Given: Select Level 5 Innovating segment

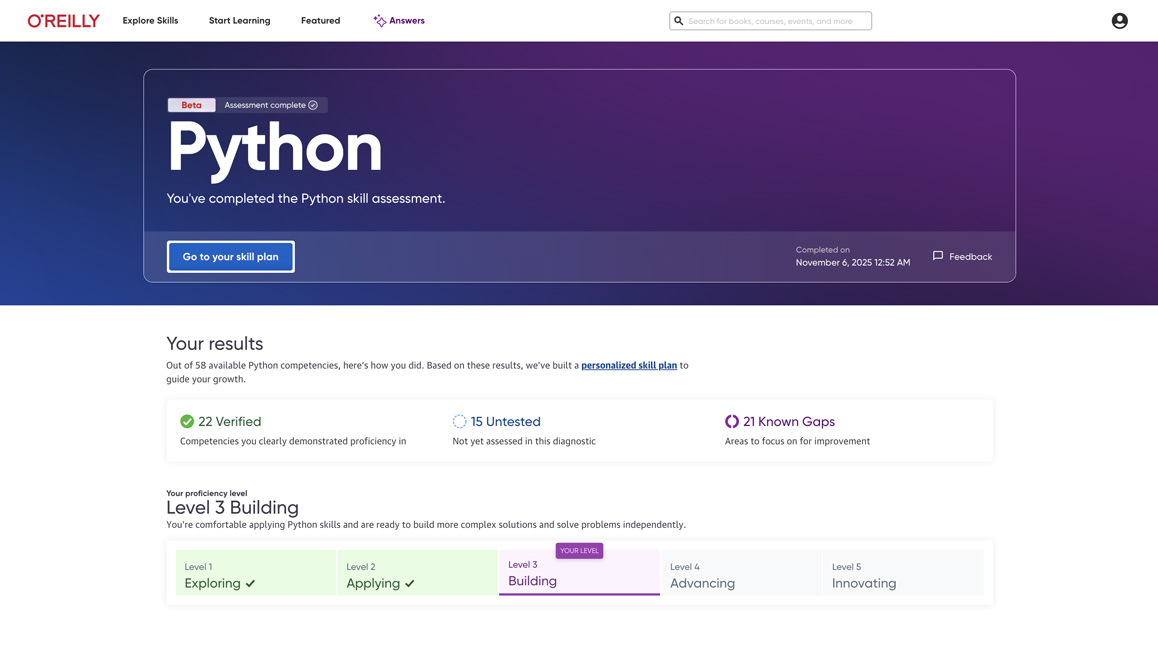Looking at the screenshot, I should pos(903,574).
